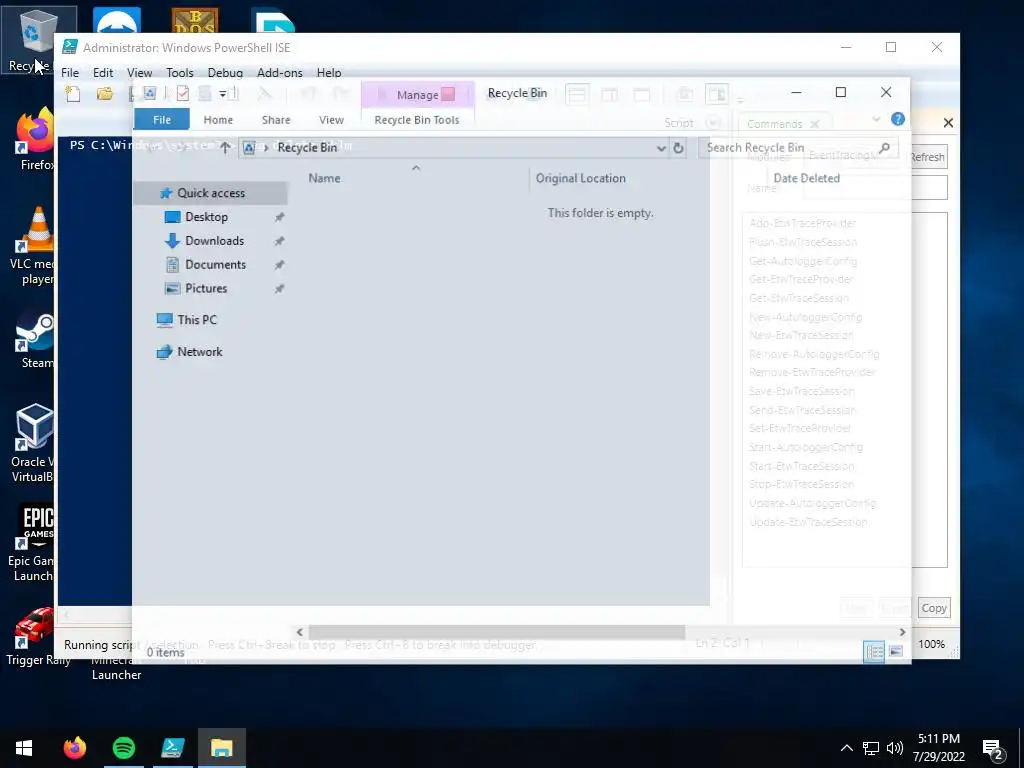The width and height of the screenshot is (1024, 768).
Task: Click the horizontal scrollbar thumb
Action: tap(497, 632)
